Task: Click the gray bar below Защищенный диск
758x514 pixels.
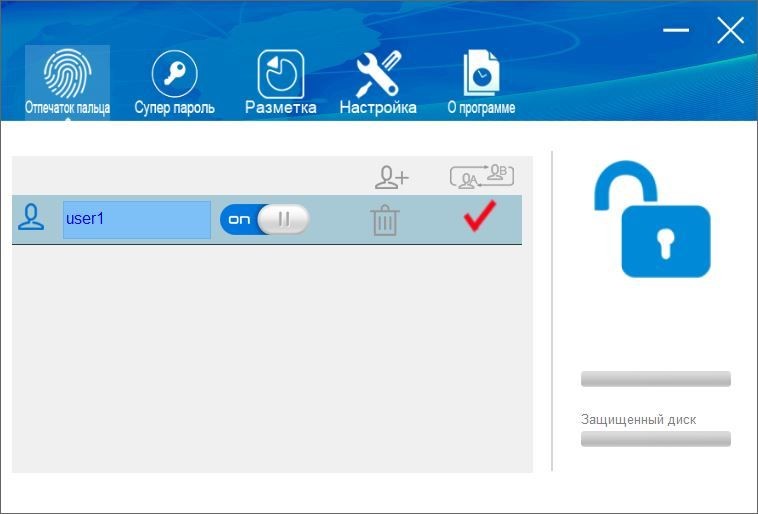Action: (x=656, y=439)
